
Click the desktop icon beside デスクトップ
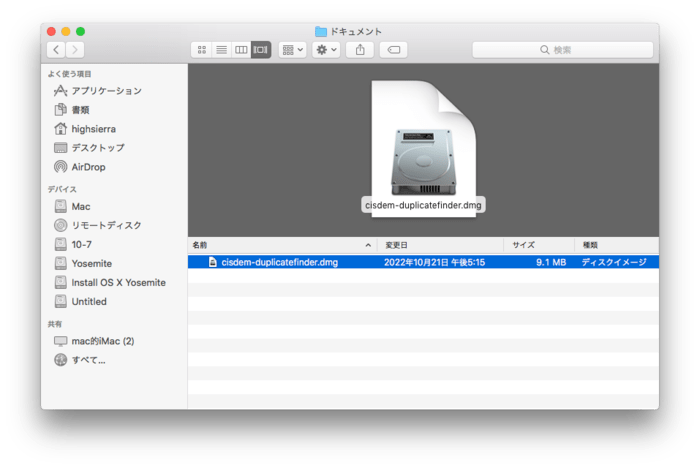60,148
